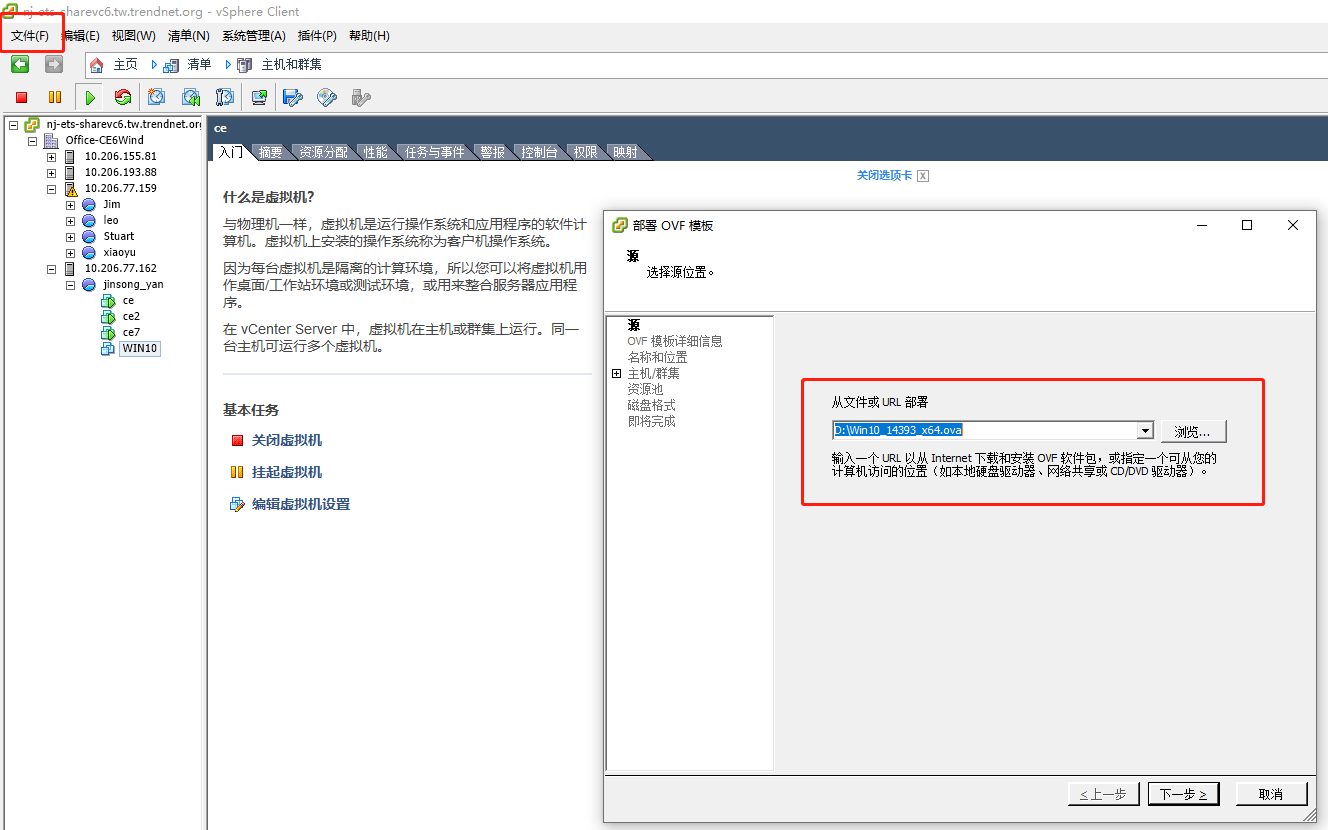Click the USB device connect icon
Screen dimensions: 1328x830
[x=361, y=97]
